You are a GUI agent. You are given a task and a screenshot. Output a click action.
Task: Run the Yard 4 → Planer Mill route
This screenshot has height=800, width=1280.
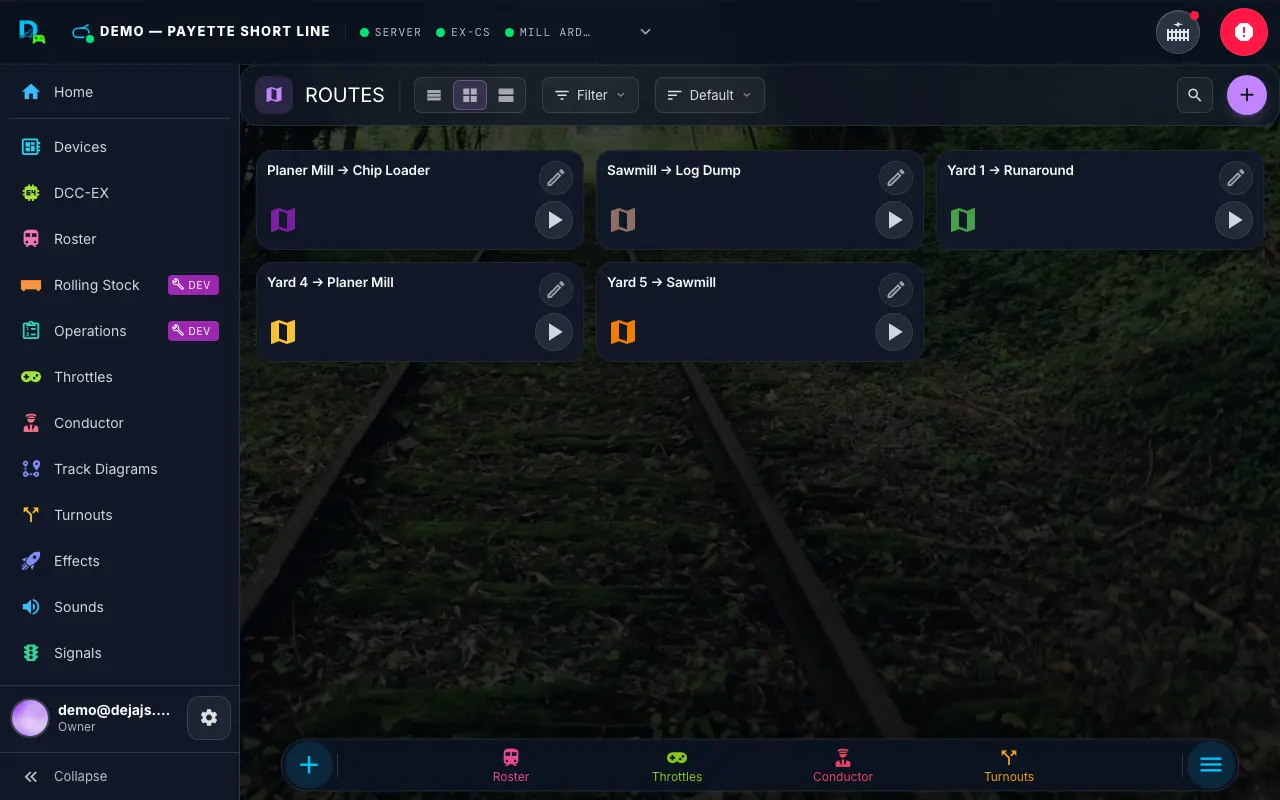554,332
